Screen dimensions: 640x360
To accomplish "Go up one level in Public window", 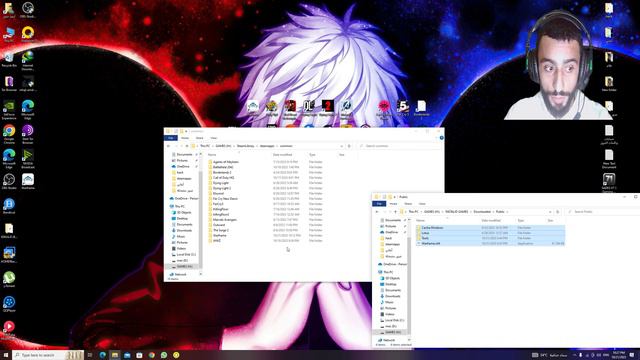I will pyautogui.click(x=396, y=211).
